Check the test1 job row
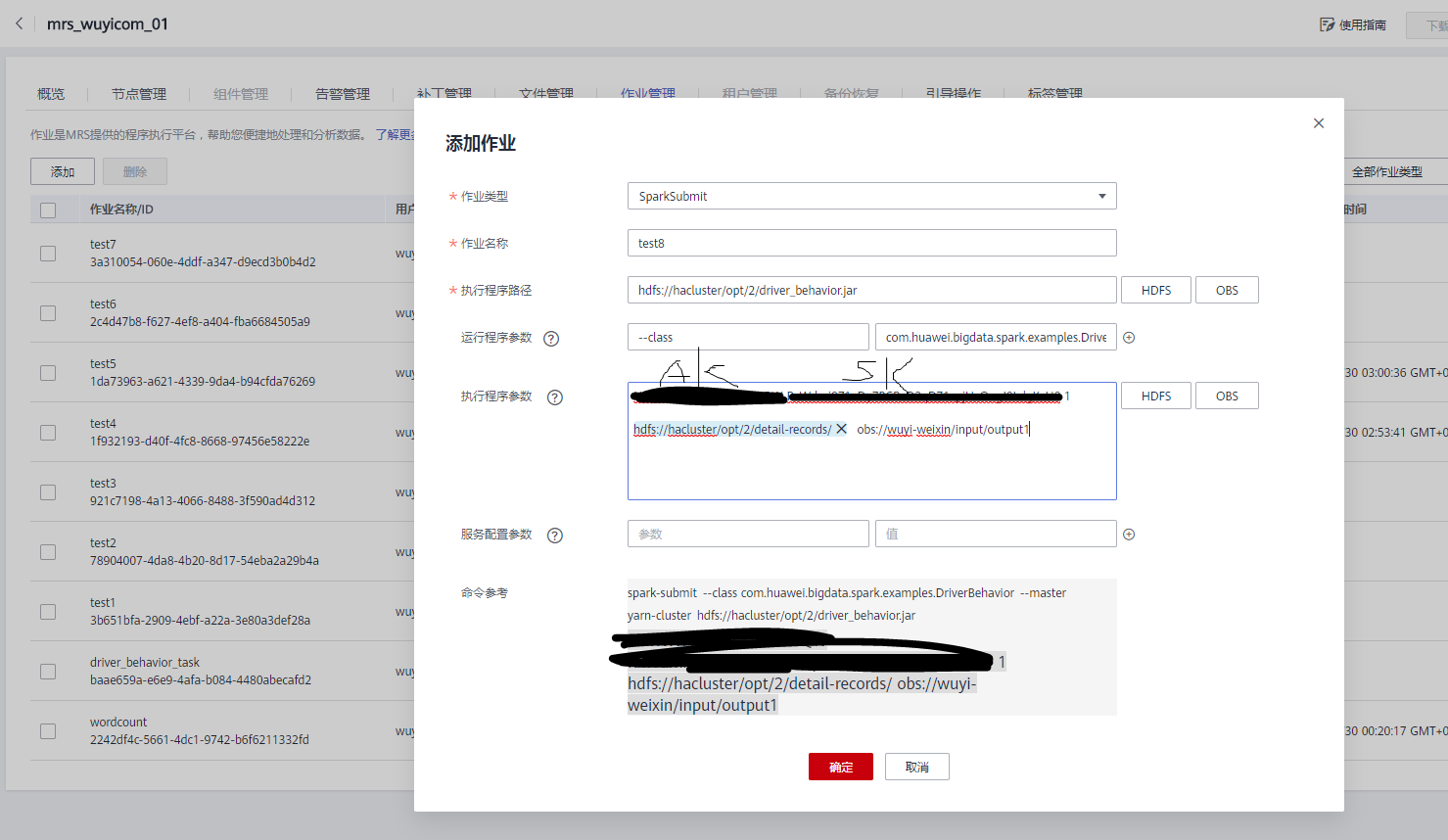1448x840 pixels. coord(48,612)
